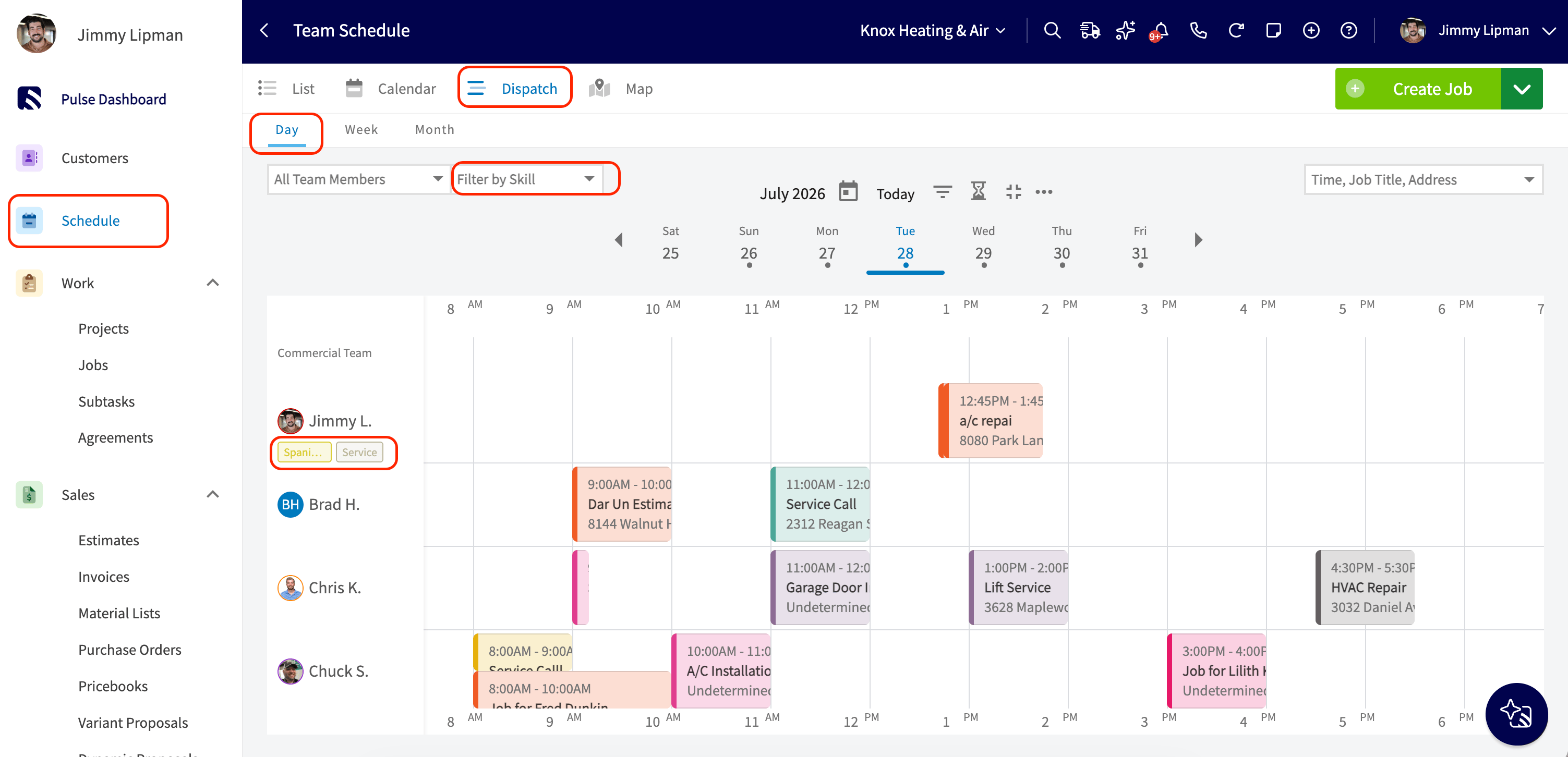Open help question mark icon

[1349, 30]
